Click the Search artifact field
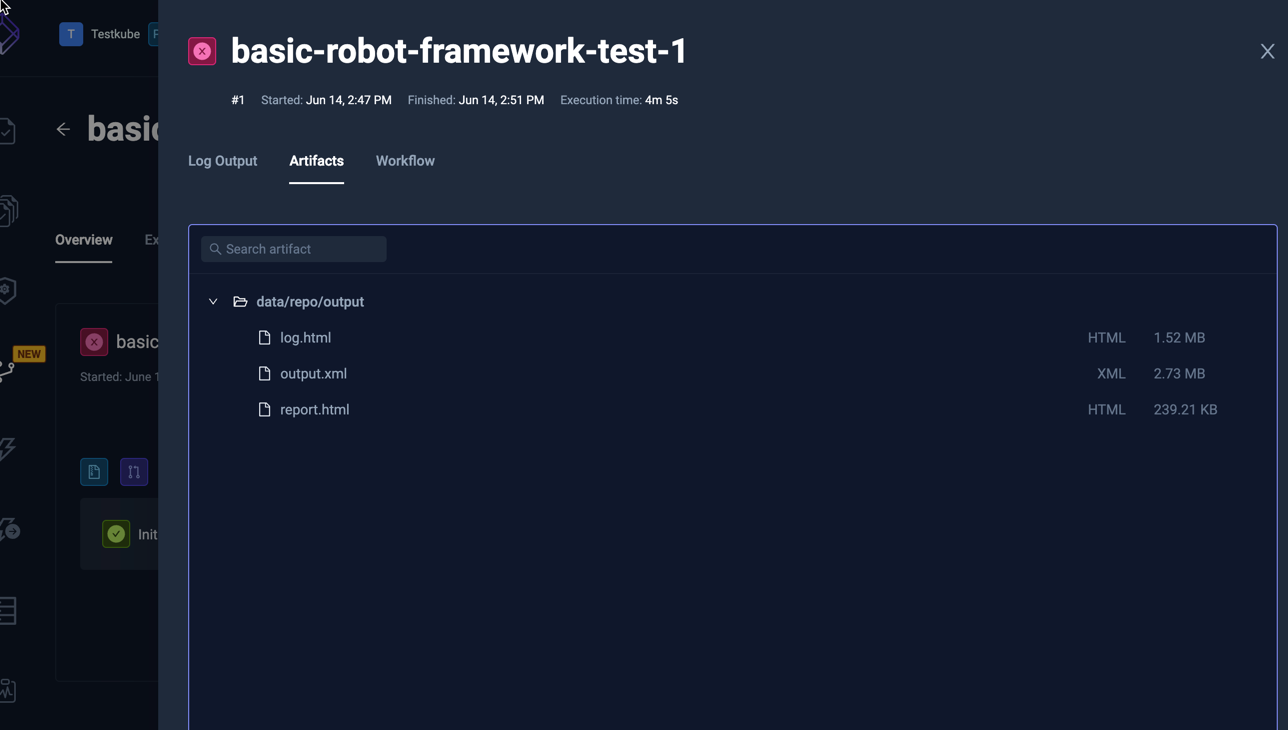 tap(293, 248)
